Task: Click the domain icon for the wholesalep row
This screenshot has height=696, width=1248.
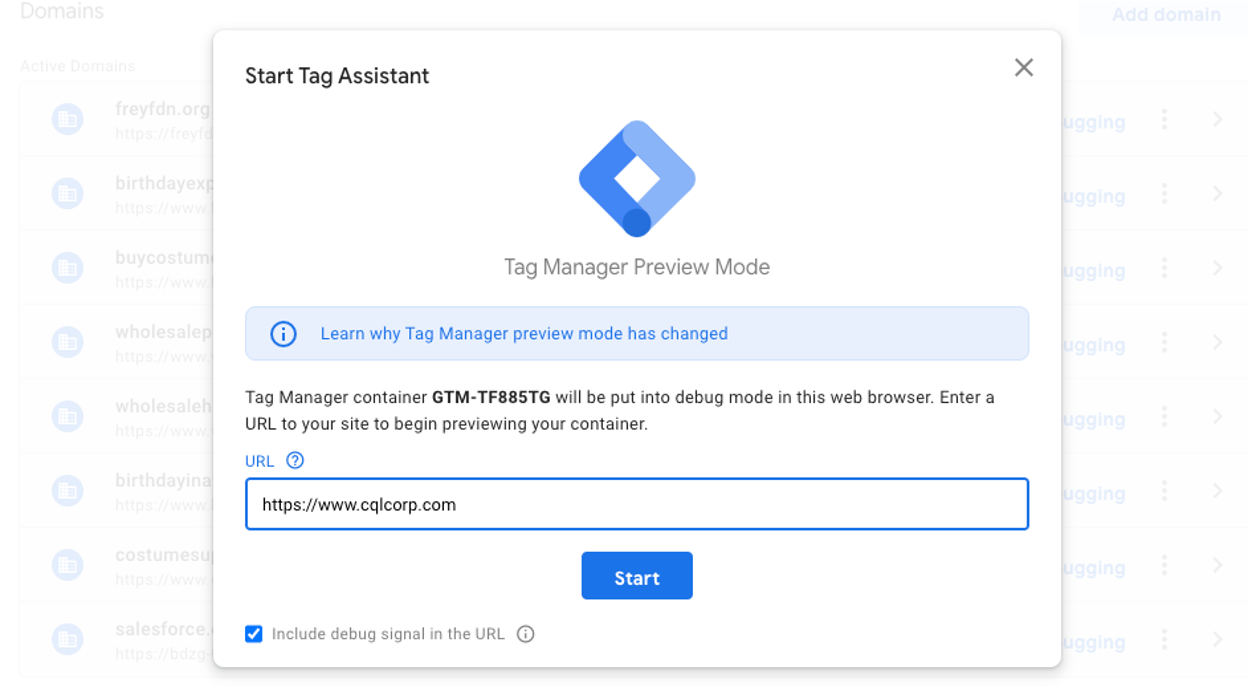Action: [67, 342]
